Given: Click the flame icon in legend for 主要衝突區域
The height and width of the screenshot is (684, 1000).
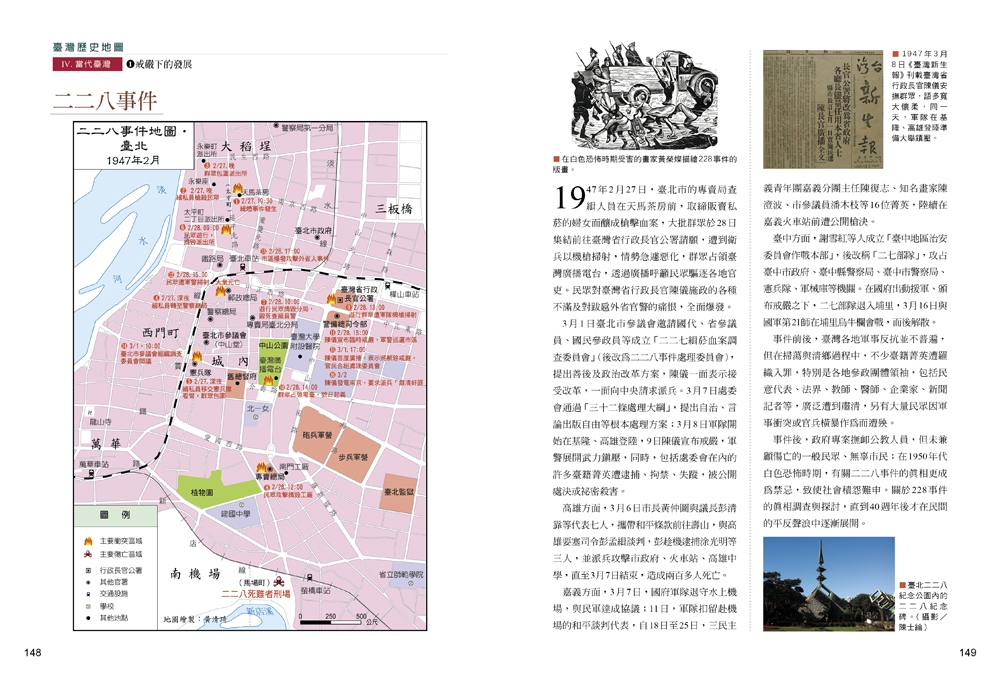Looking at the screenshot, I should [87, 541].
